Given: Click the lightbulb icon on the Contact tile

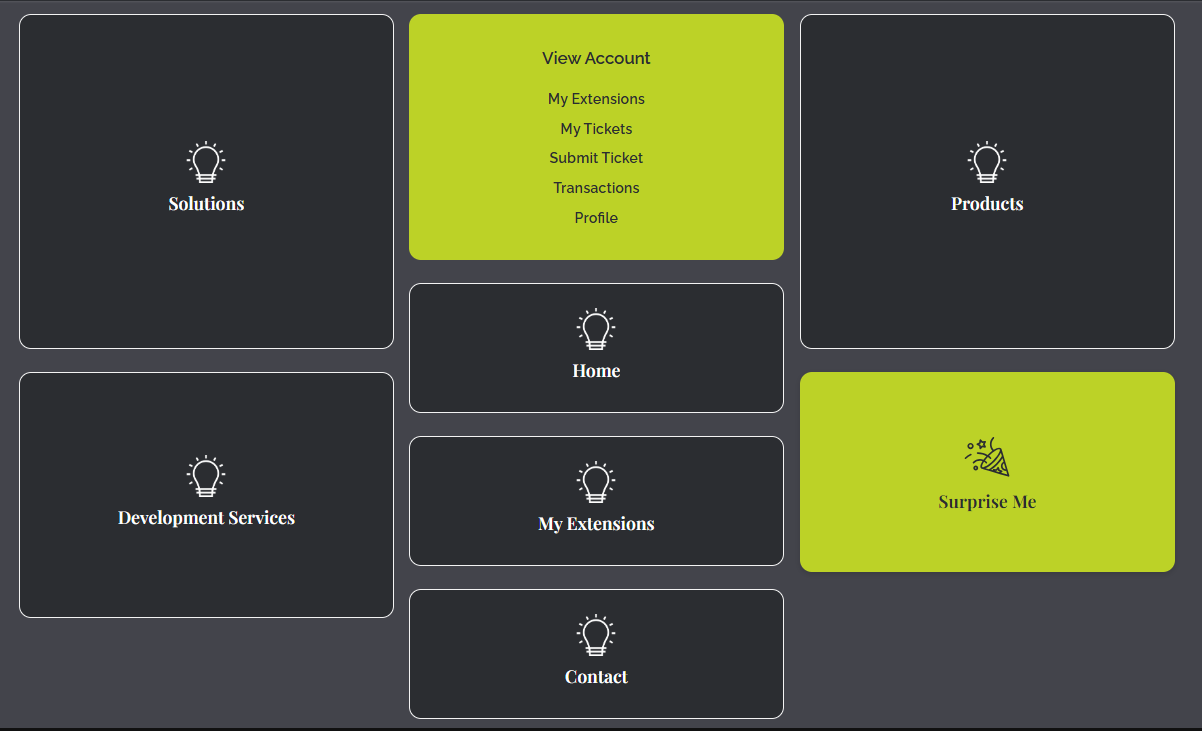Looking at the screenshot, I should [x=596, y=636].
